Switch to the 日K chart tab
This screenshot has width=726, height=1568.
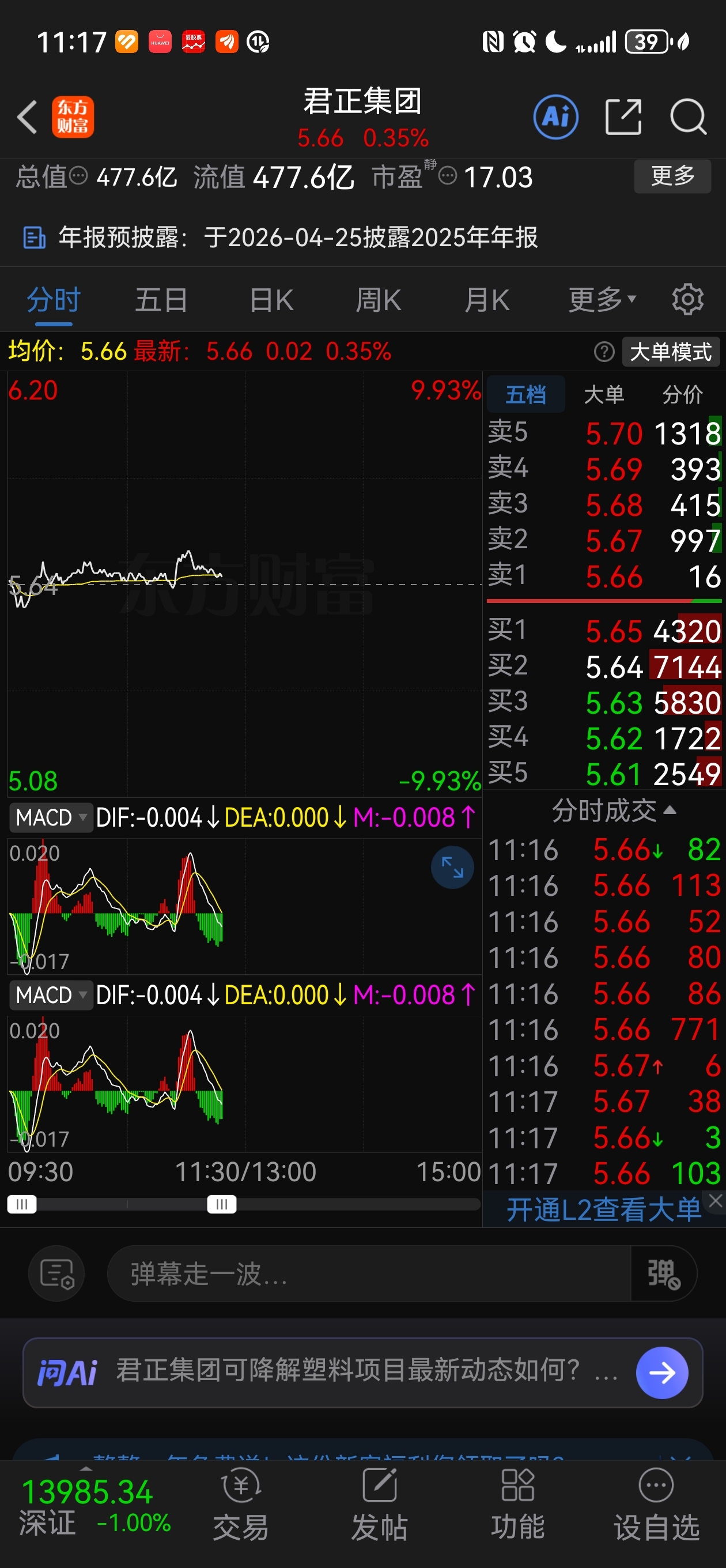[x=271, y=300]
